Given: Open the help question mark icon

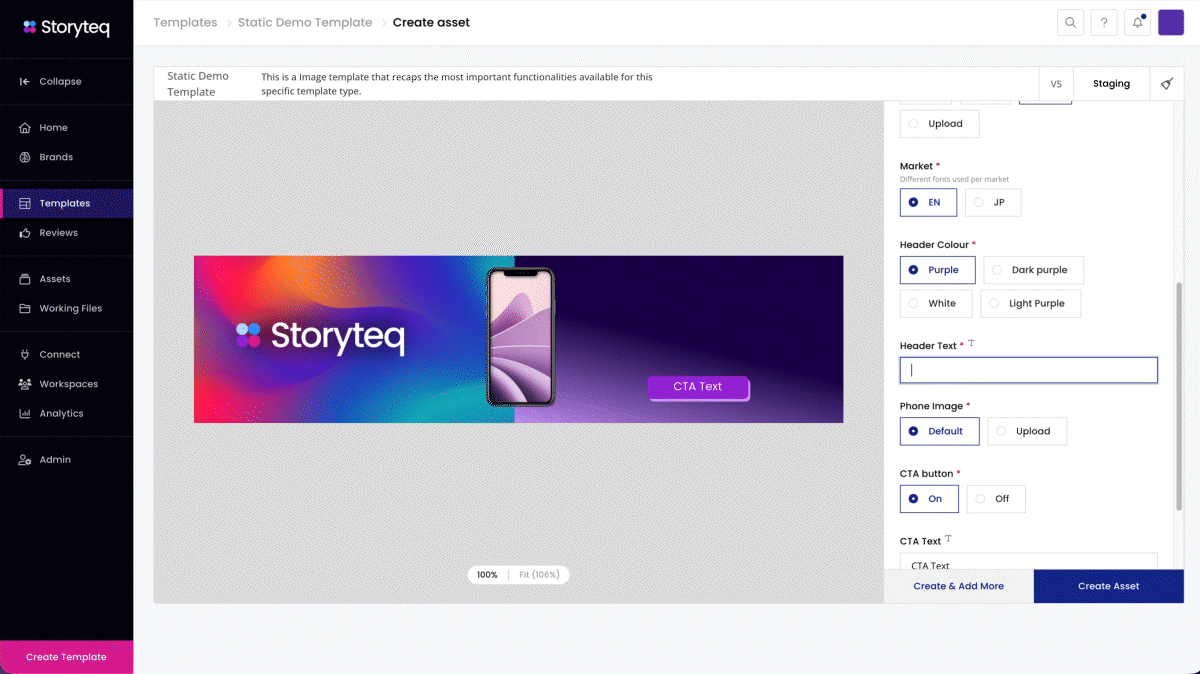Looking at the screenshot, I should 1104,23.
